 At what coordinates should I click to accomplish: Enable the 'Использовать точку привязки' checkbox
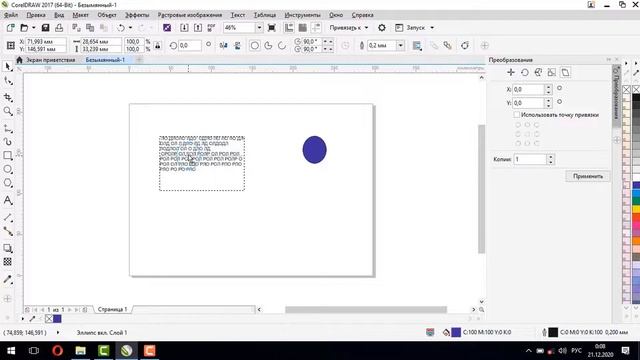tap(517, 115)
